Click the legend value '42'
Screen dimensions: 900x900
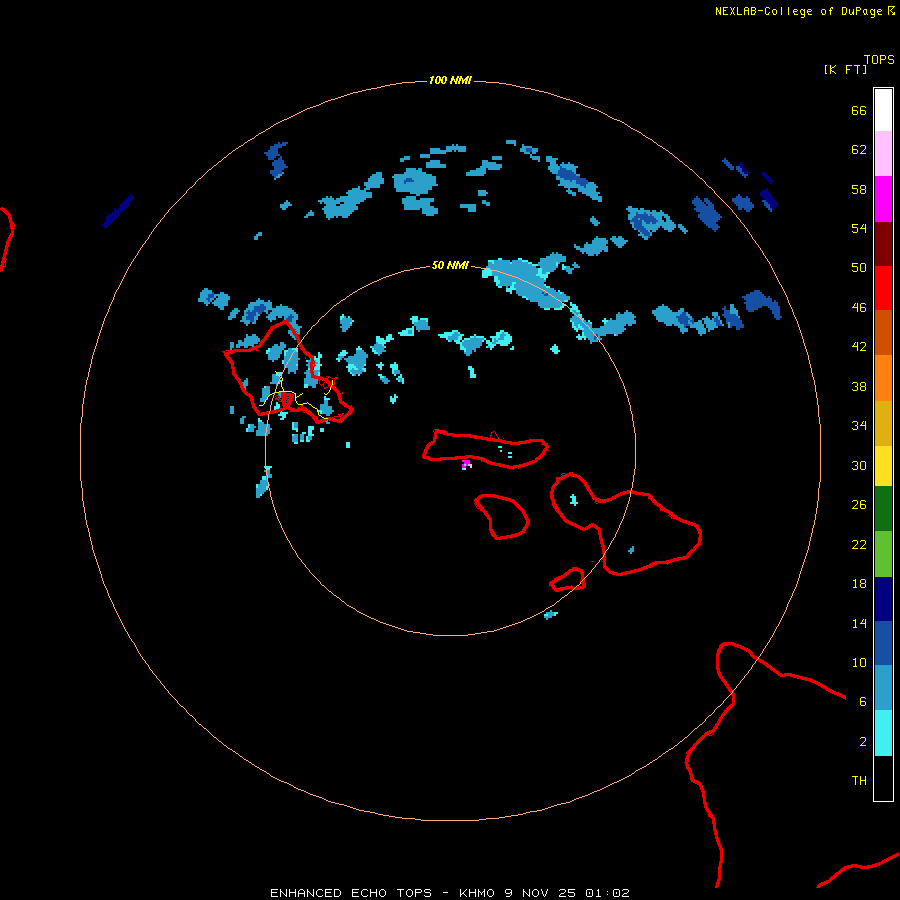coord(859,346)
